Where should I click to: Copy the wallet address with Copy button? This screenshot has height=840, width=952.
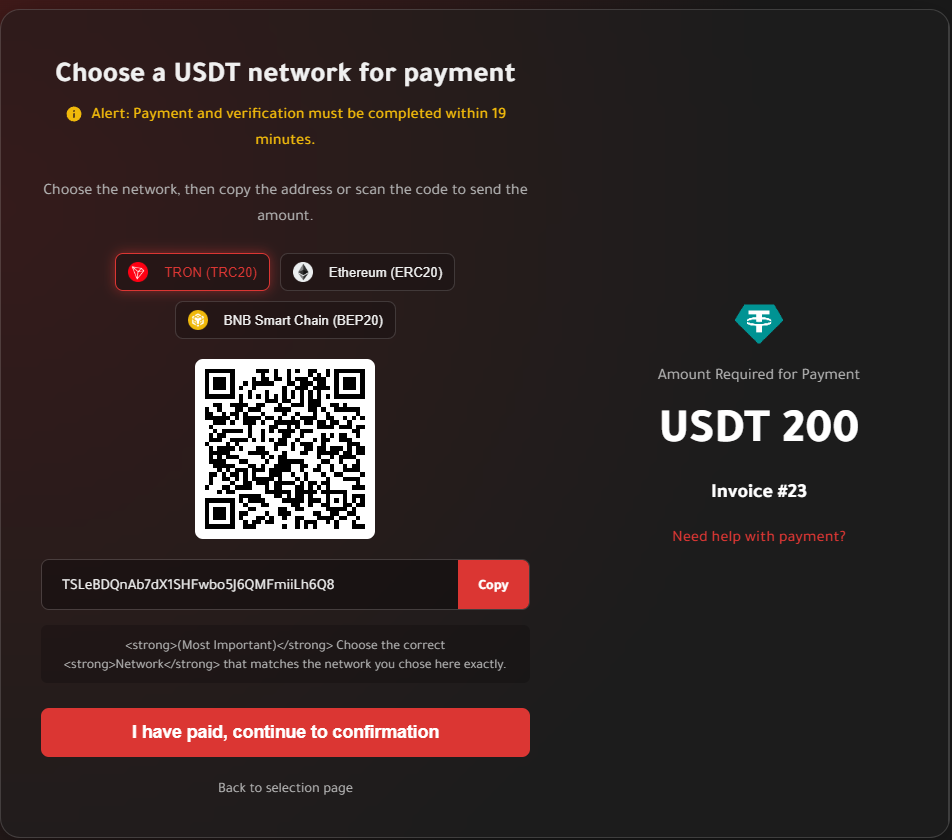493,584
